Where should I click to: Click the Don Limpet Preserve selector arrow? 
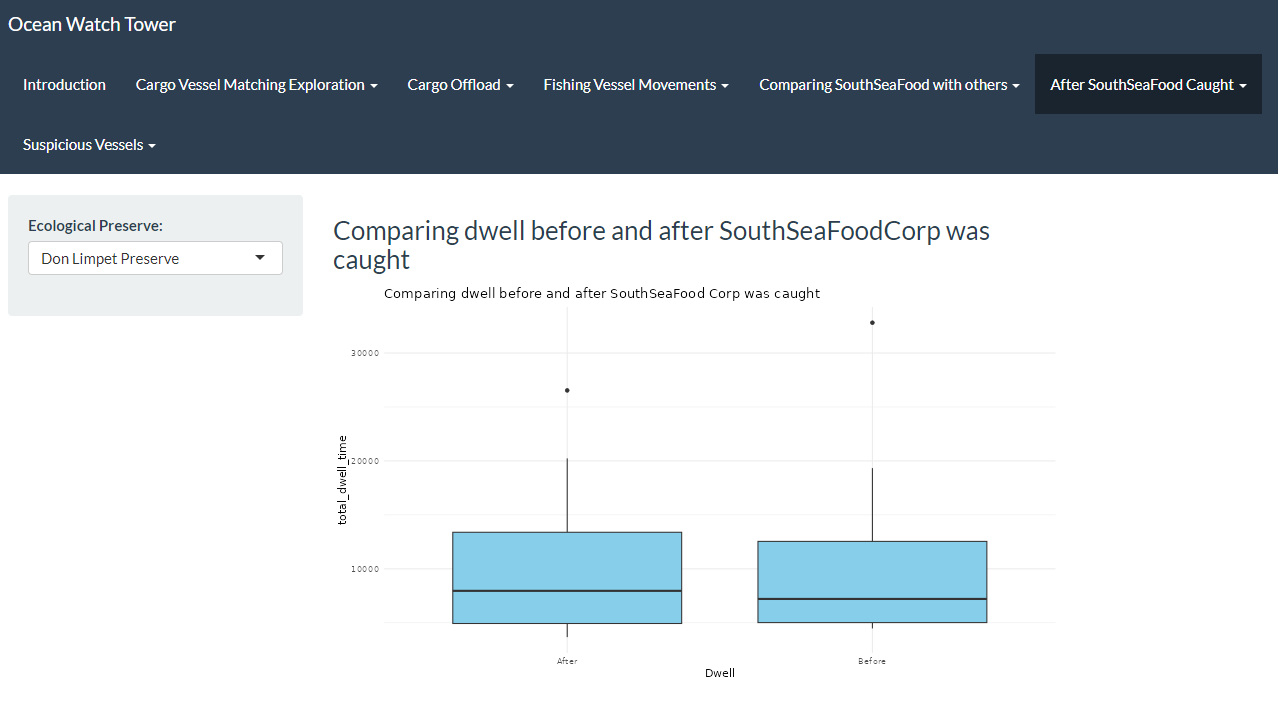click(260, 258)
